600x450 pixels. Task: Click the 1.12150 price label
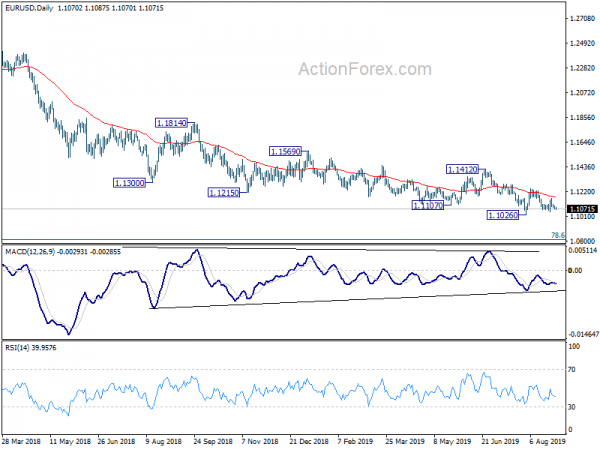[224, 192]
